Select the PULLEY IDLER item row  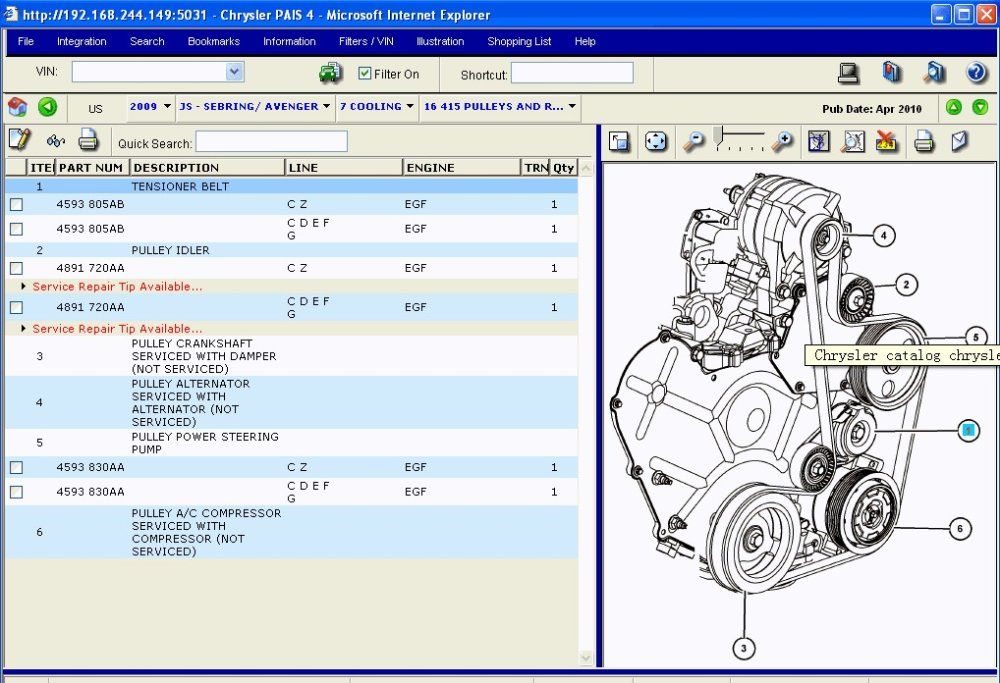(291, 250)
